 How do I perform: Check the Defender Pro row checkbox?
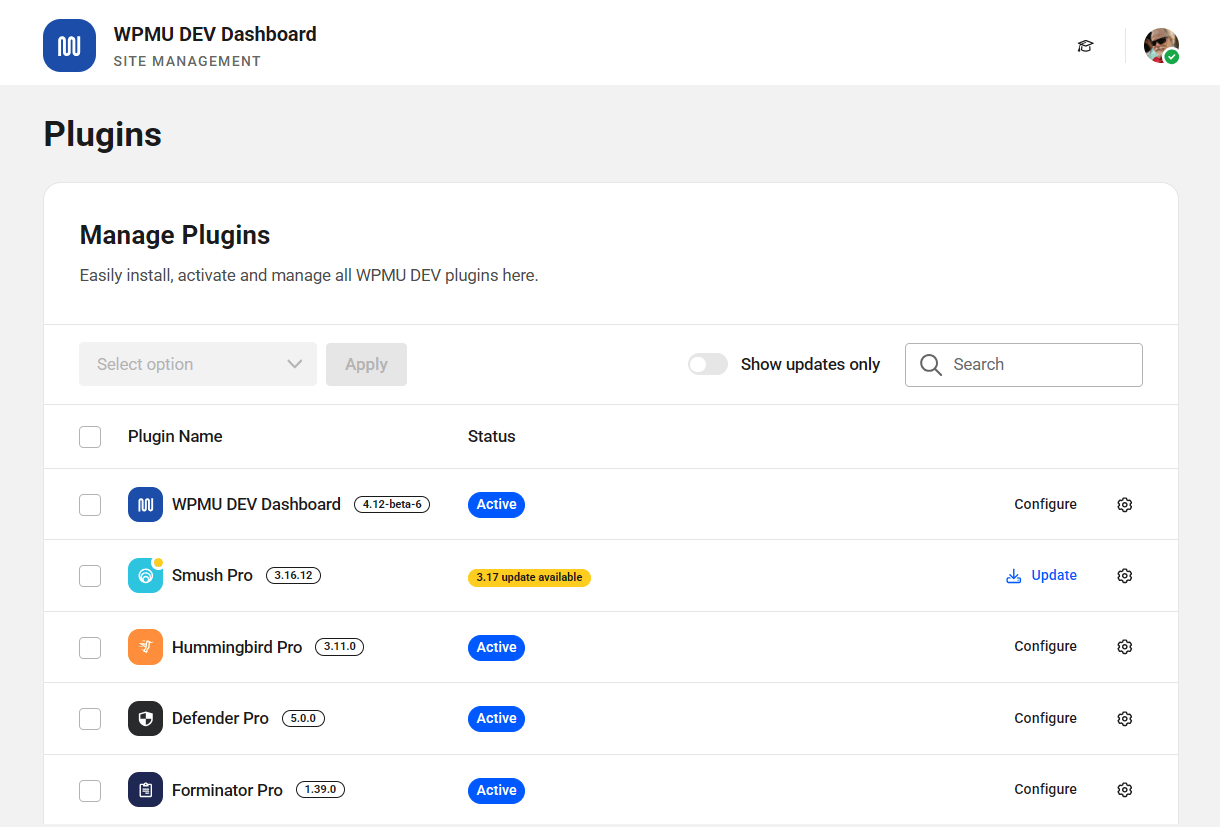point(90,719)
